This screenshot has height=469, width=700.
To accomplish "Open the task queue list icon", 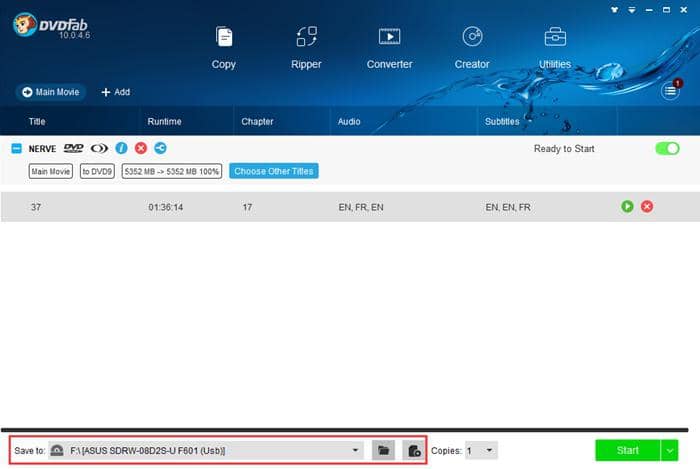I will coord(670,91).
